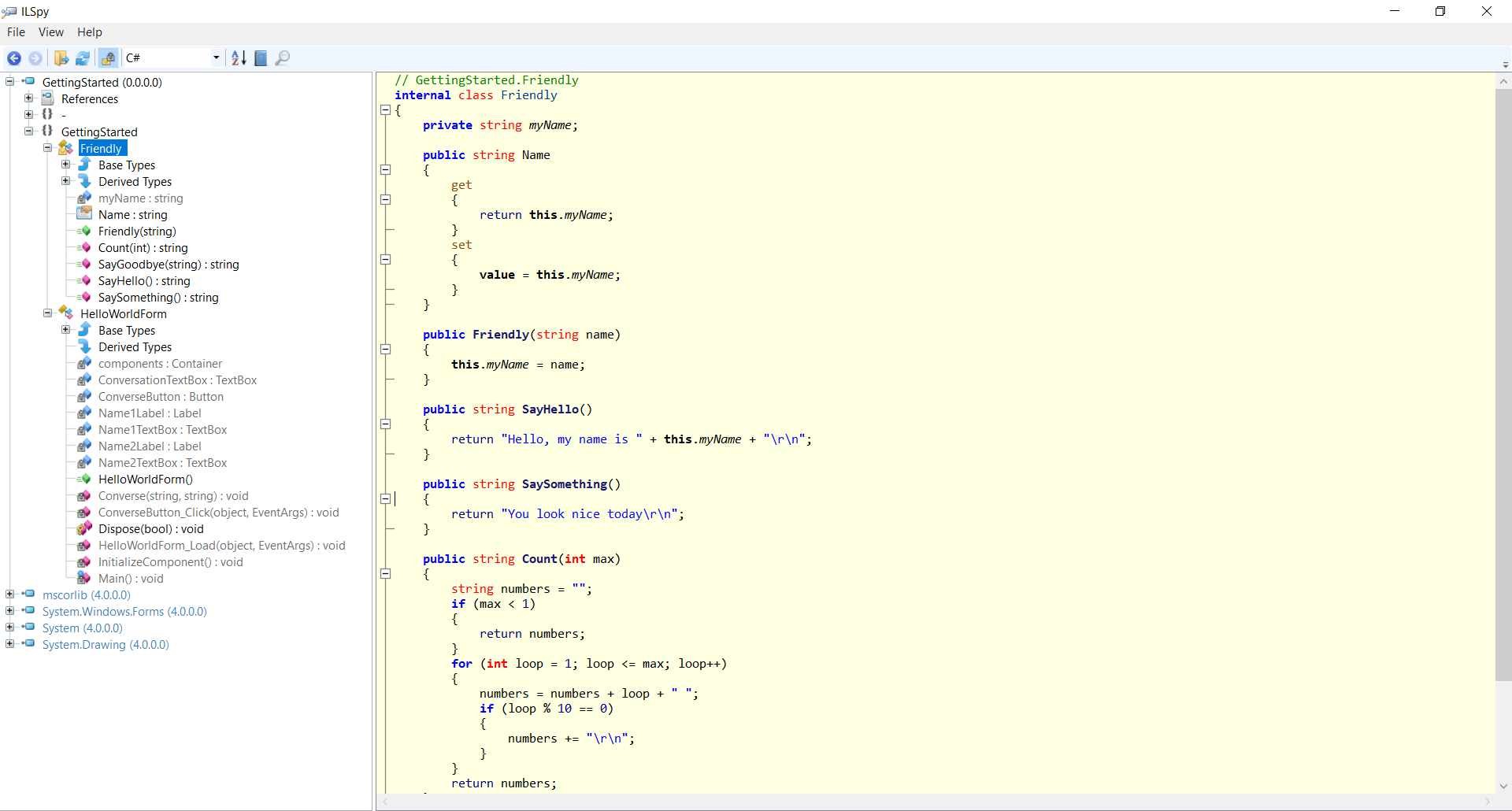Select SayHello() : string in tree

(144, 281)
